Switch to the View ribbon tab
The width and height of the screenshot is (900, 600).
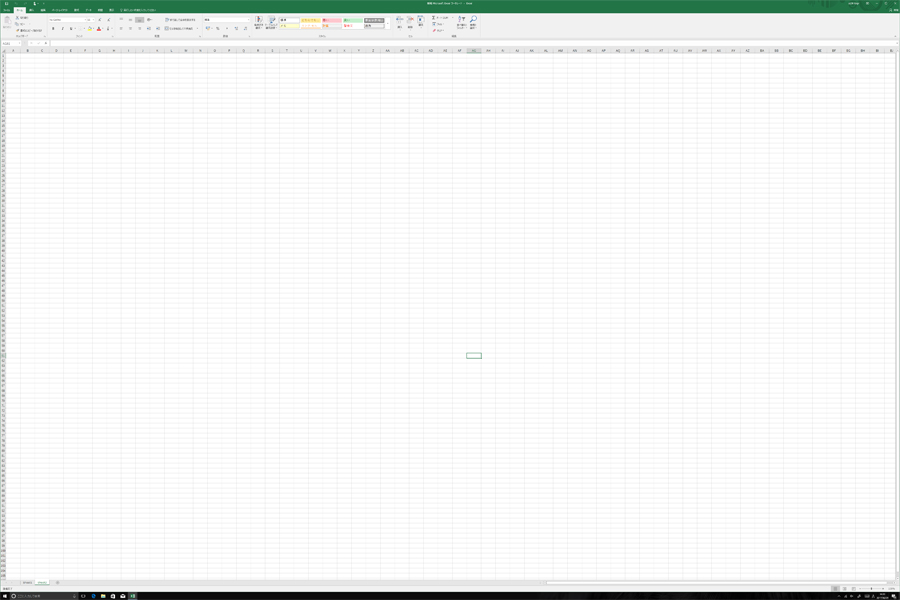pos(111,10)
